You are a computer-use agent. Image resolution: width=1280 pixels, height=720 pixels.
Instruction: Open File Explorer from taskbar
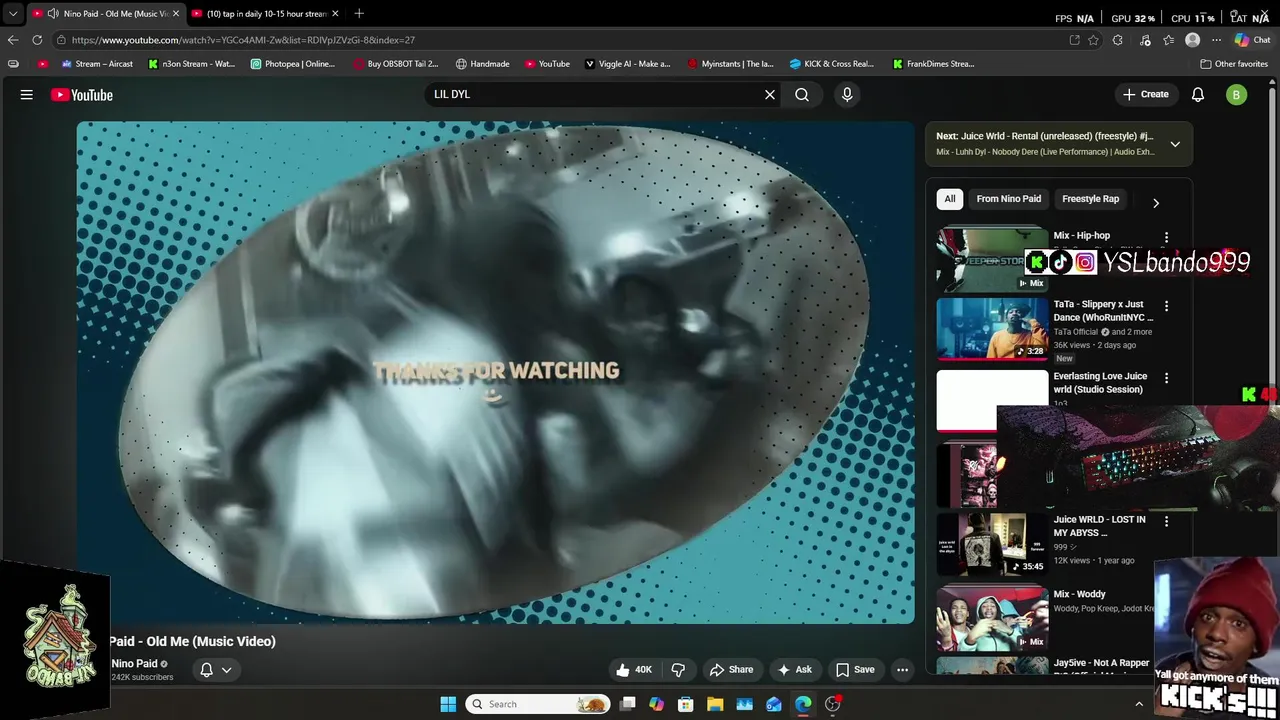point(715,704)
